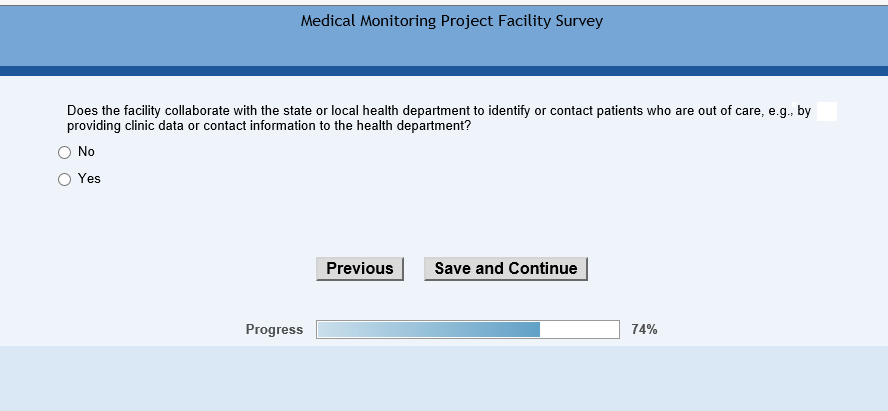Click the pale blue footer area below the progress bar
Screen dimensions: 888x411
[444, 378]
